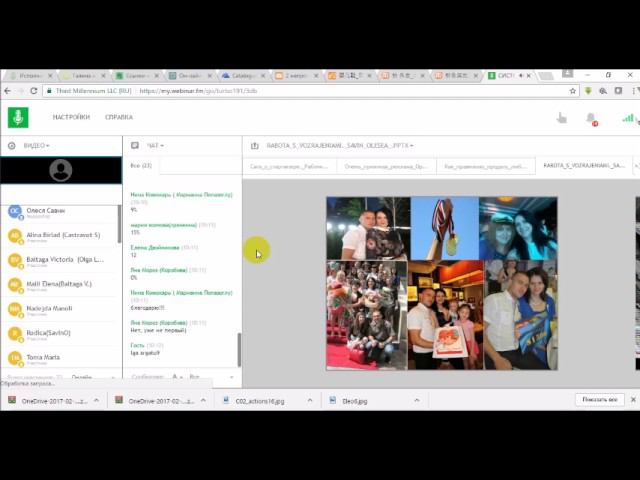Click the Елена chat author name with message 12
The width and height of the screenshot is (640, 480).
(x=155, y=248)
